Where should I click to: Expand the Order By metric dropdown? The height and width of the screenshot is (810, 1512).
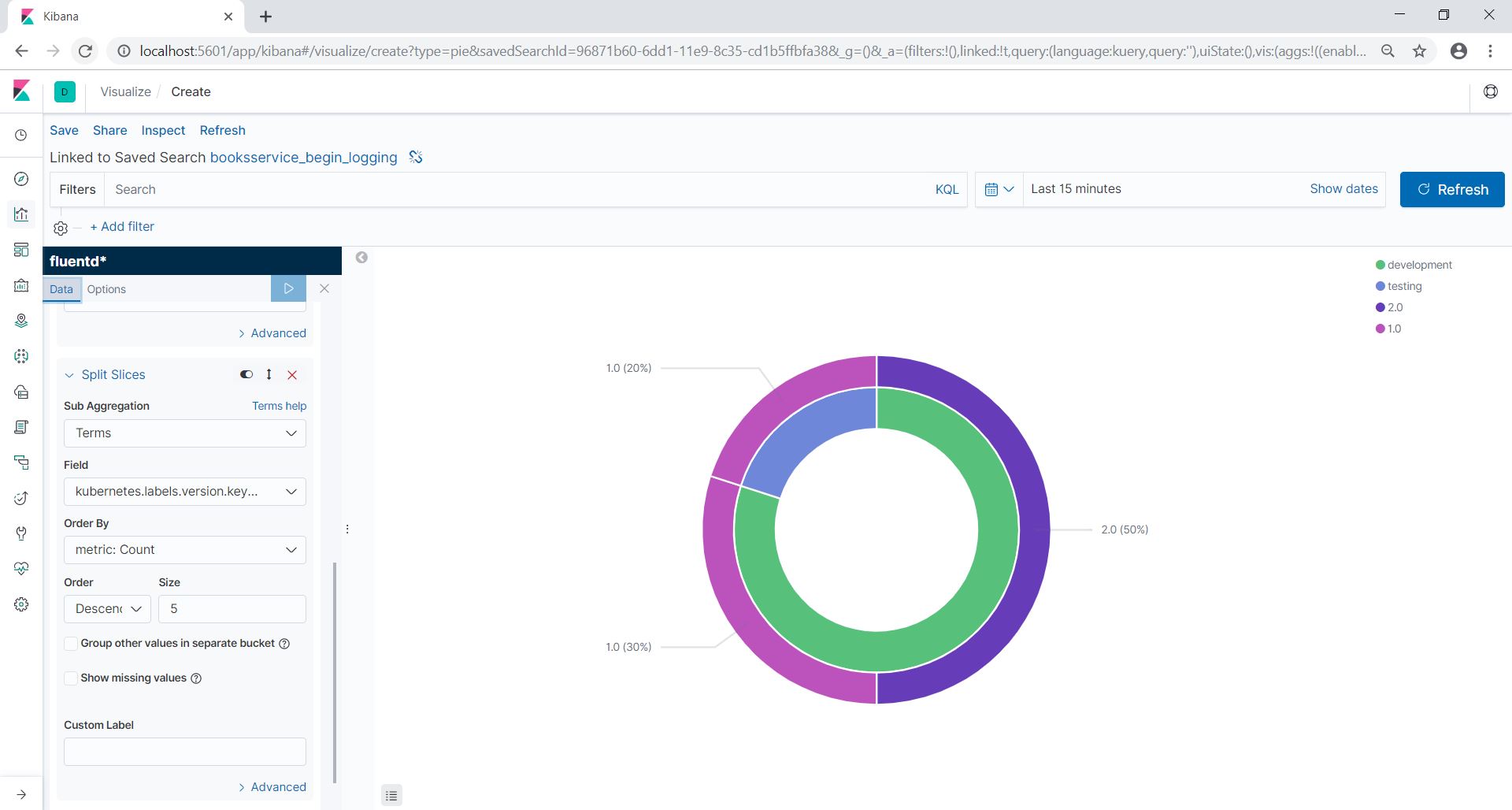coord(184,550)
